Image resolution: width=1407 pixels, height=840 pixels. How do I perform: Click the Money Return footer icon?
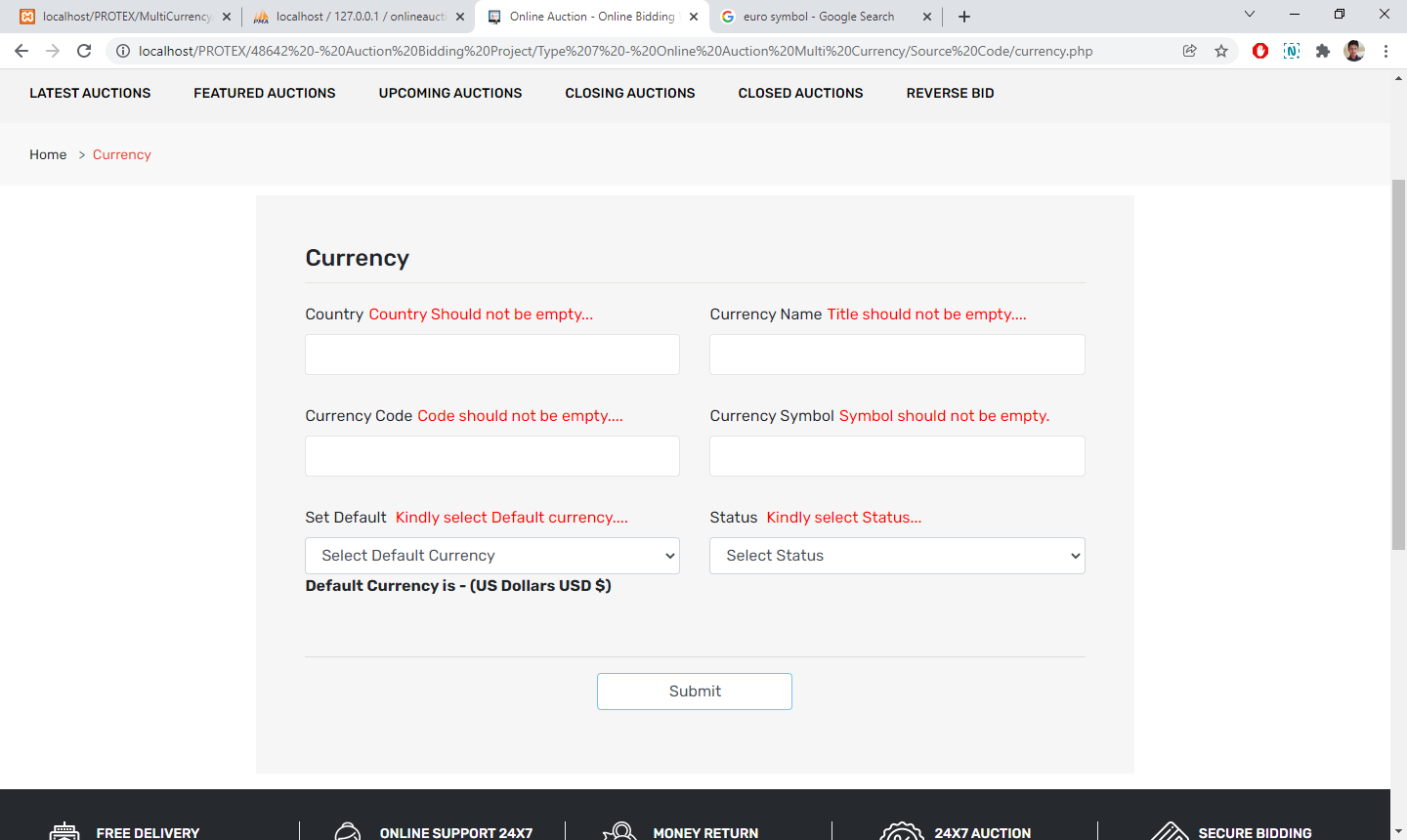tap(619, 831)
